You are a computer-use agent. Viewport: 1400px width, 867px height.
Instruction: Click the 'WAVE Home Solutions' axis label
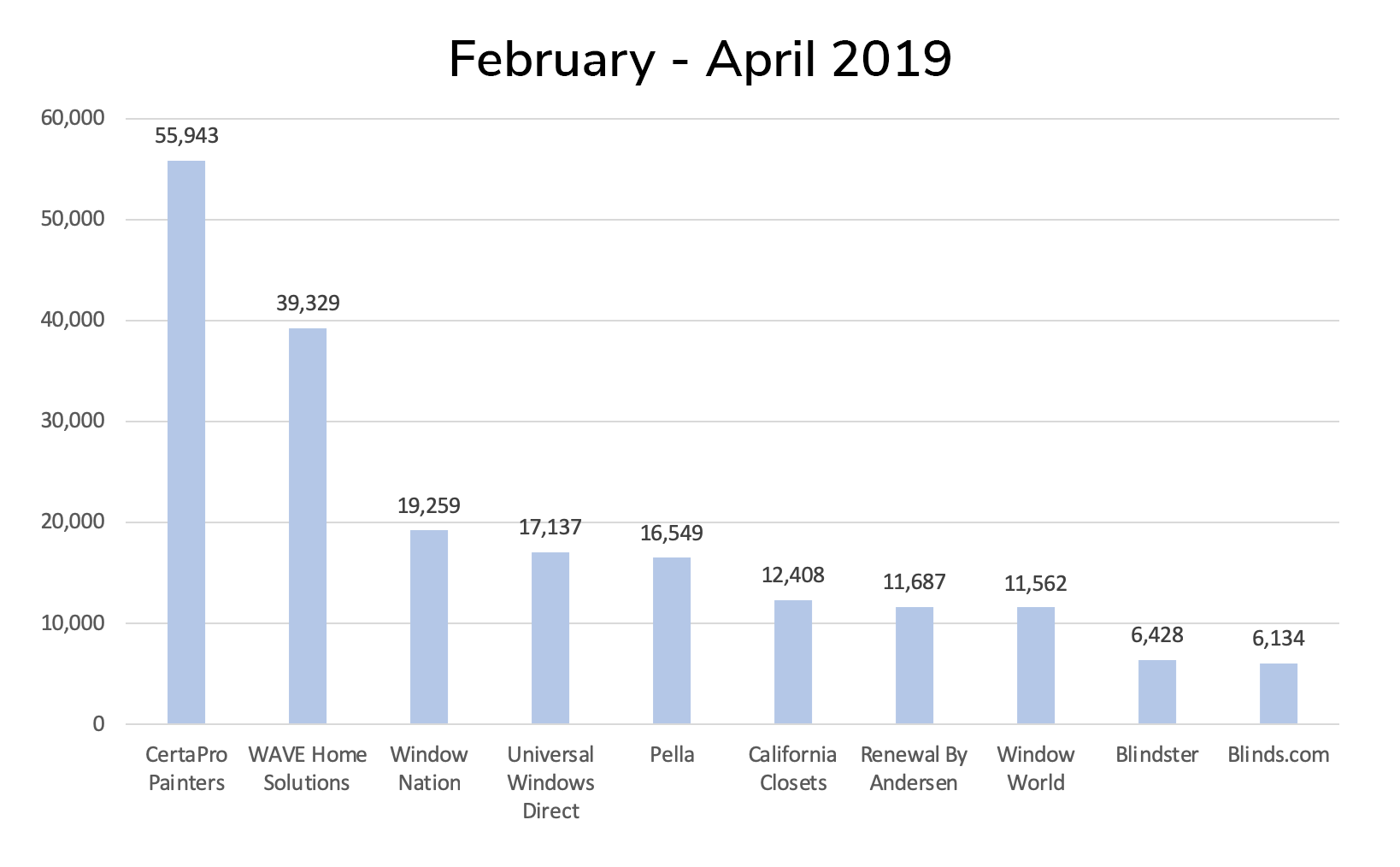click(308, 769)
